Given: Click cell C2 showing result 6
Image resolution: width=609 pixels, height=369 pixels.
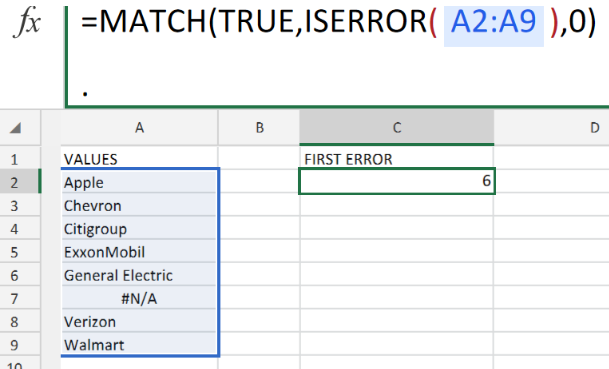Looking at the screenshot, I should pos(397,181).
